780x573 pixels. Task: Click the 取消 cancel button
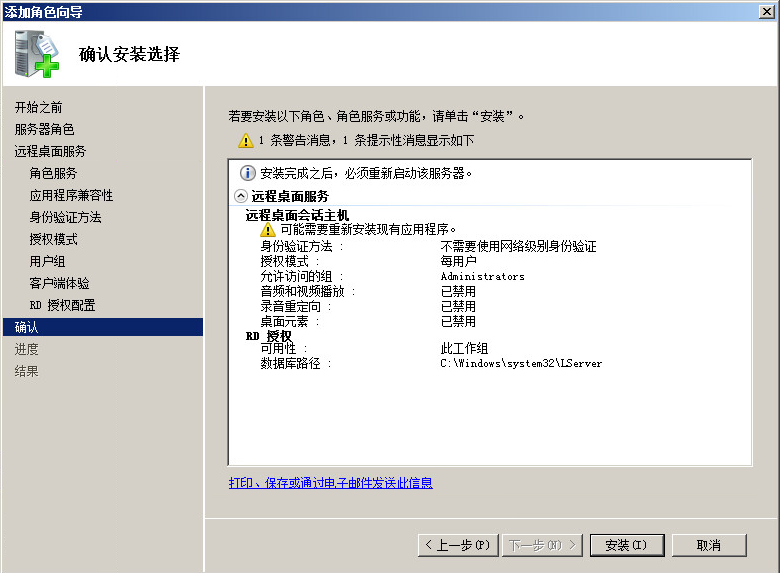[x=709, y=545]
